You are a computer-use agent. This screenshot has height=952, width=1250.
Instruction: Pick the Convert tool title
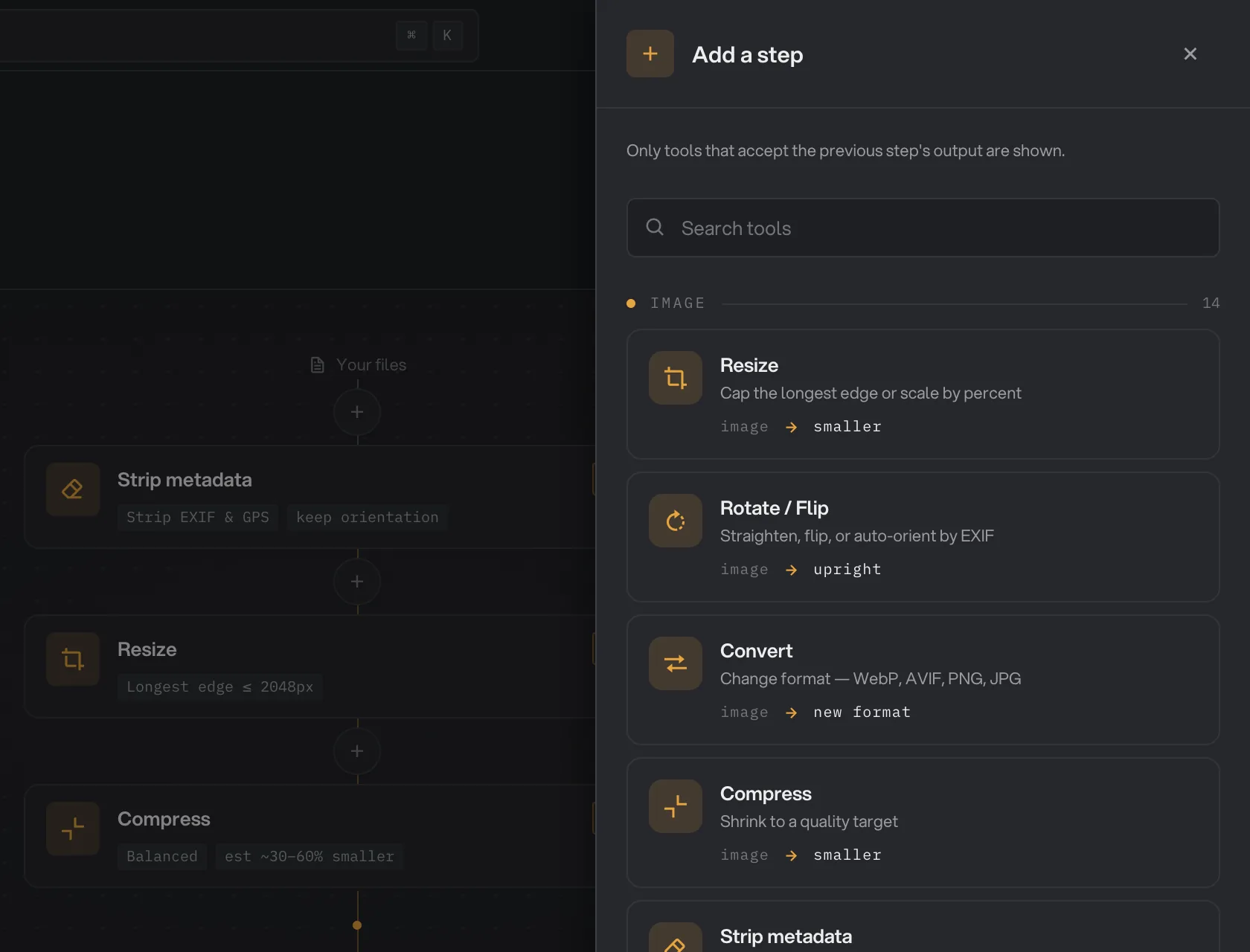click(756, 651)
